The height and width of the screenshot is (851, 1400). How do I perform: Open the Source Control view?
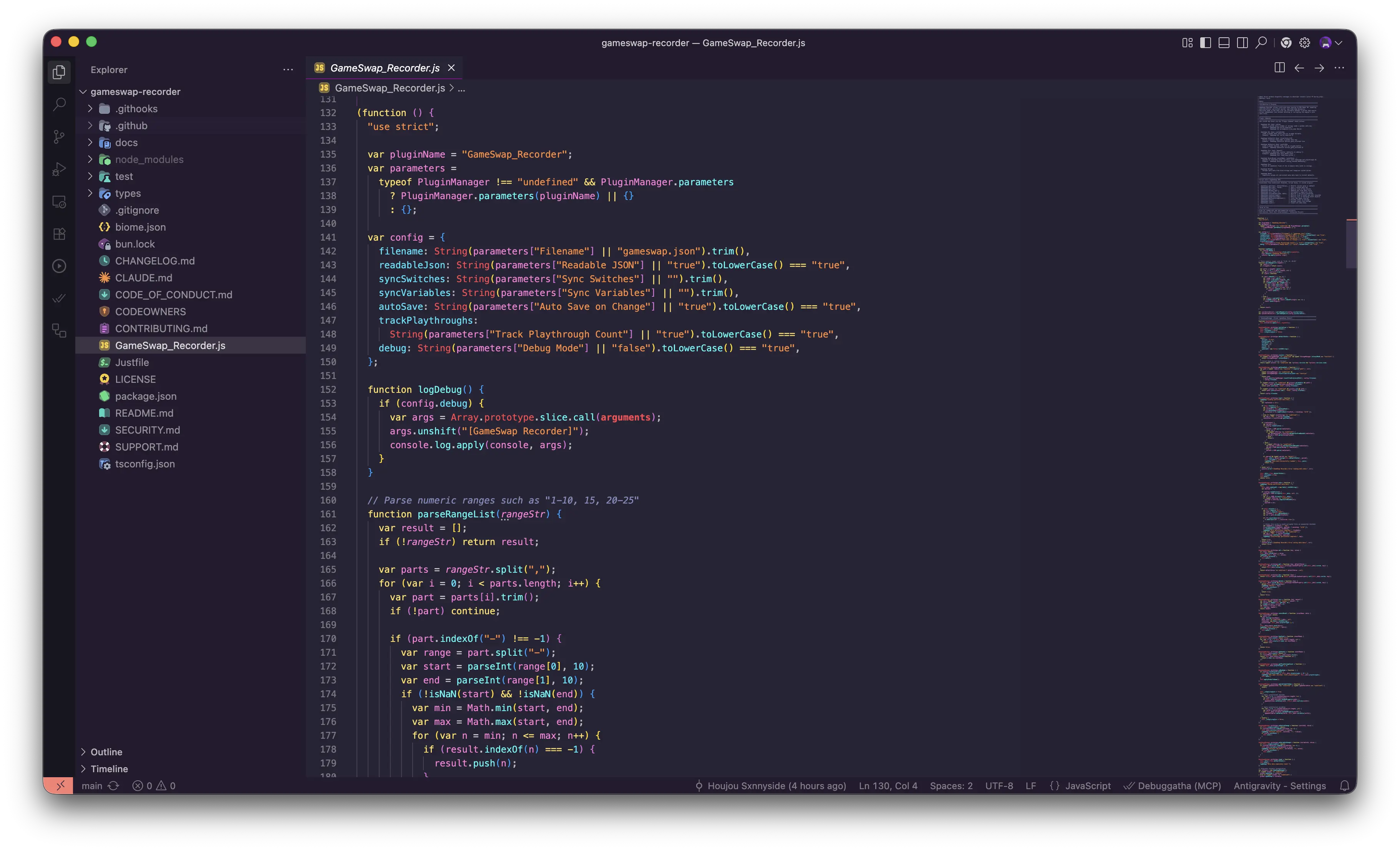coord(59,136)
